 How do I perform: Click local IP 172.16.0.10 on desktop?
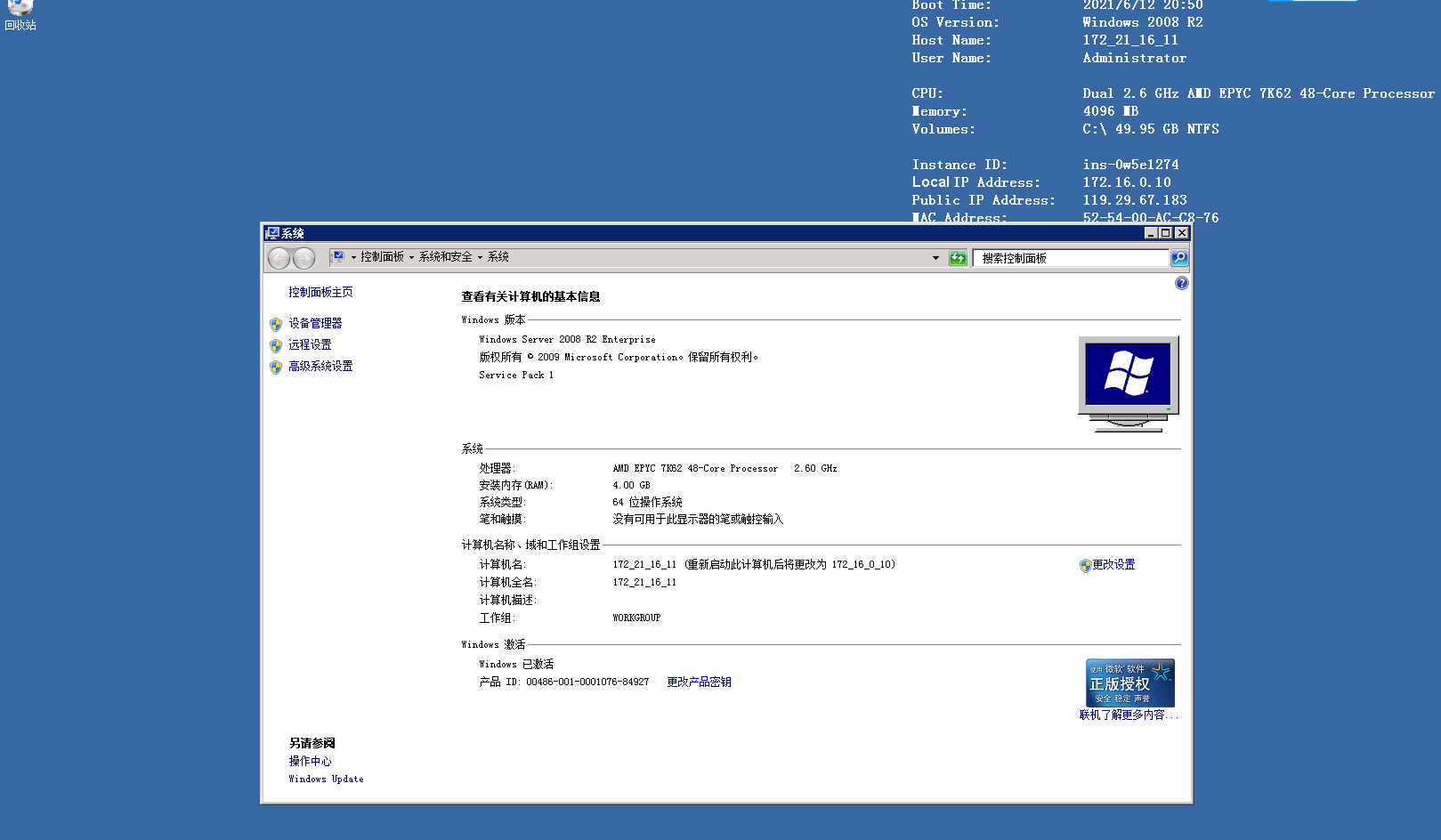1127,182
